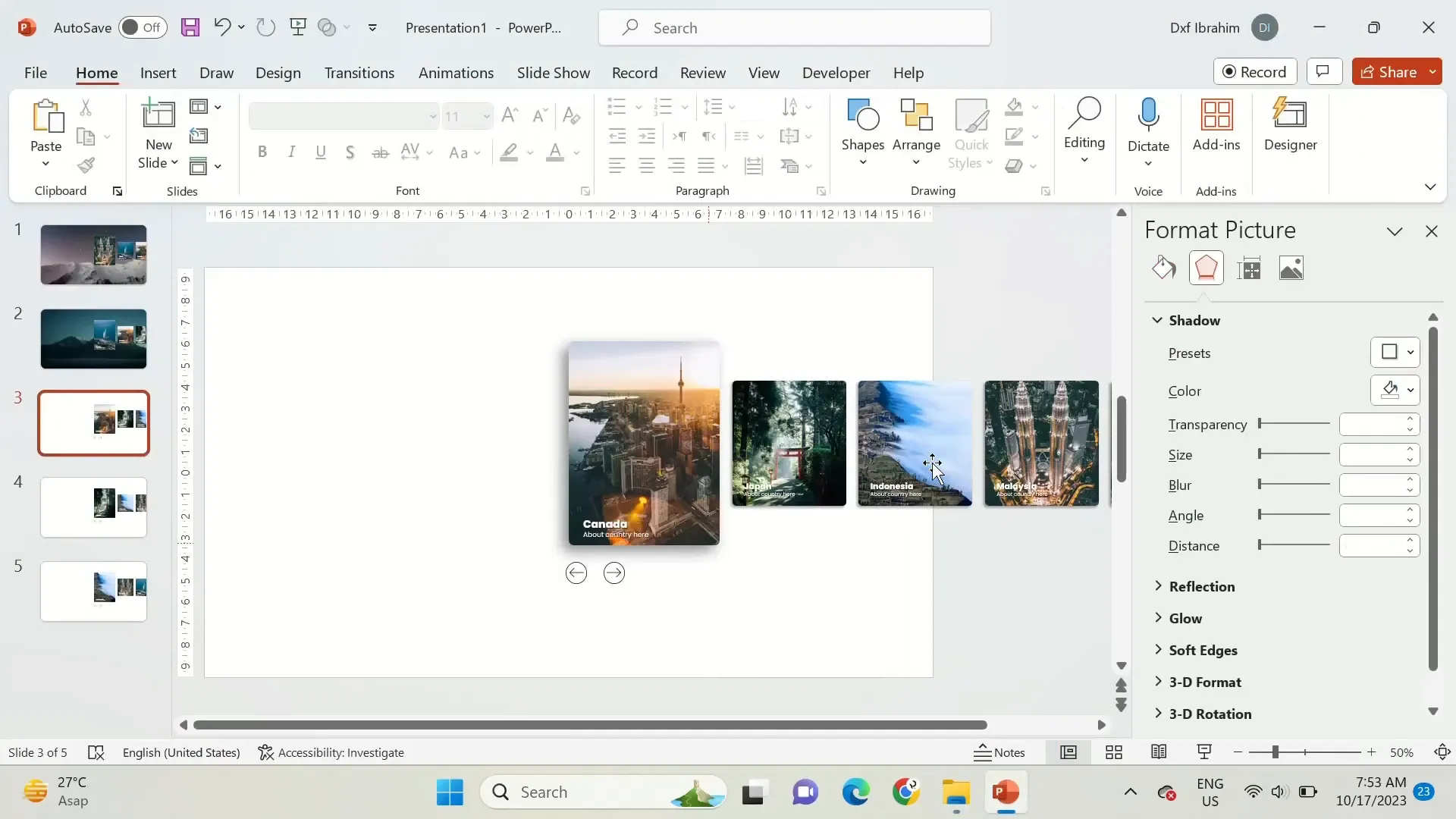
Task: Close the Format Picture pane
Action: (1431, 231)
